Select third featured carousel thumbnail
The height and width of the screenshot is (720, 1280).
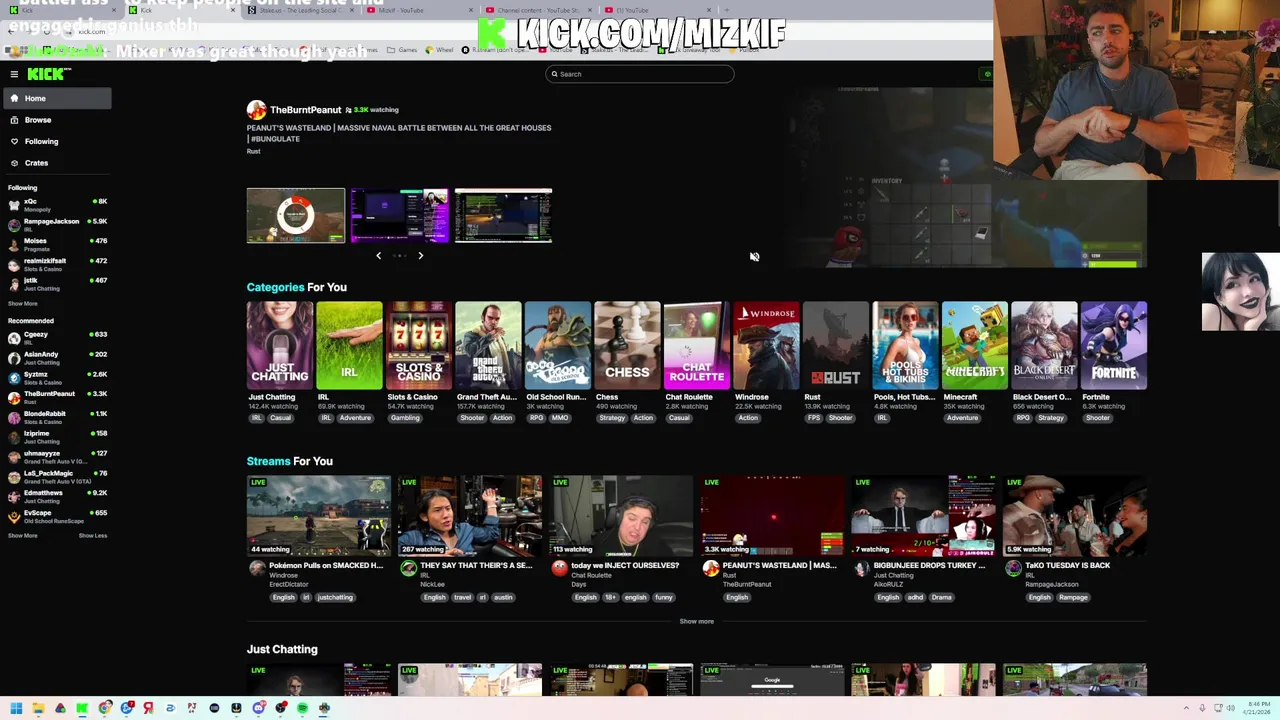(503, 215)
